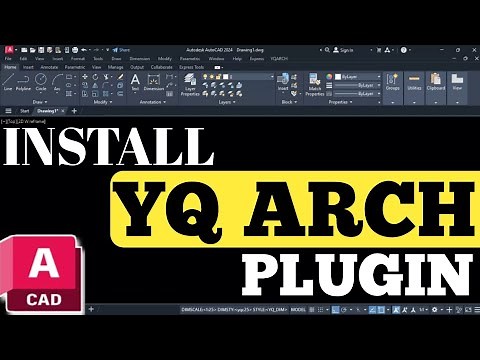Screen dimensions: 480x360
Task: Toggle the MODEL space button in status bar
Action: point(298,310)
